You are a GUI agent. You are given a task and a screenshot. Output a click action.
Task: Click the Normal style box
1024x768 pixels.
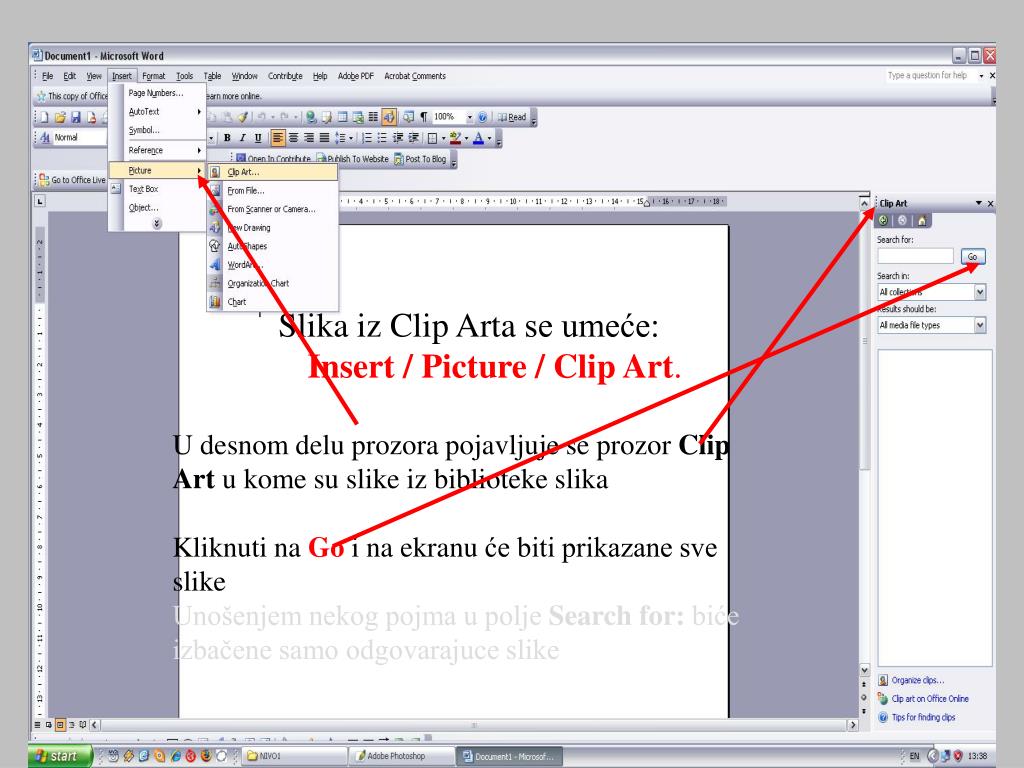80,138
